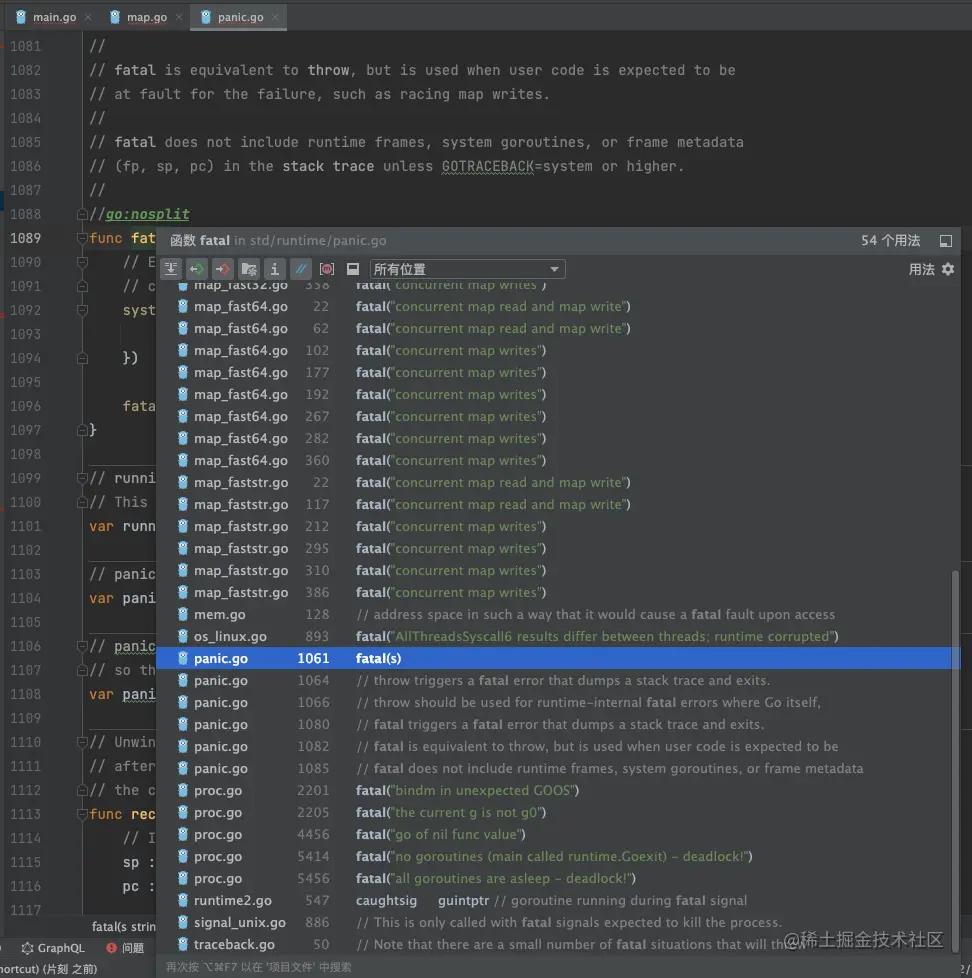The image size is (972, 978).
Task: Select panic.go line 1085 comment usage
Action: pos(554,768)
